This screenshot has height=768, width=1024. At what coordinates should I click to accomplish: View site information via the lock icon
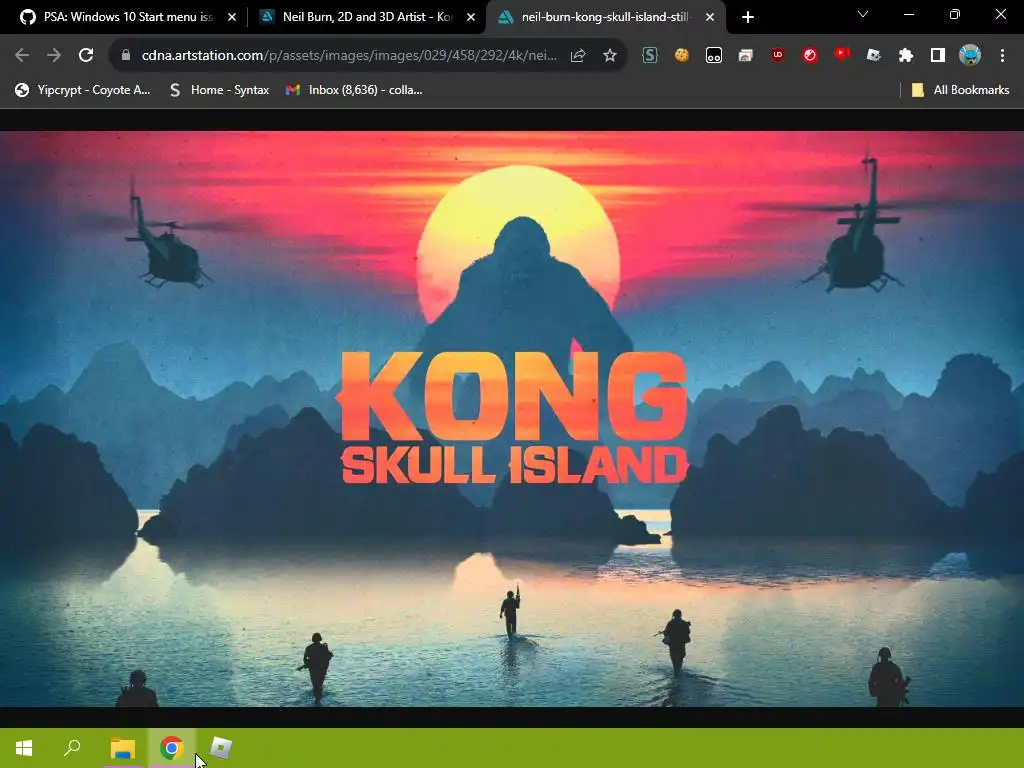[126, 56]
